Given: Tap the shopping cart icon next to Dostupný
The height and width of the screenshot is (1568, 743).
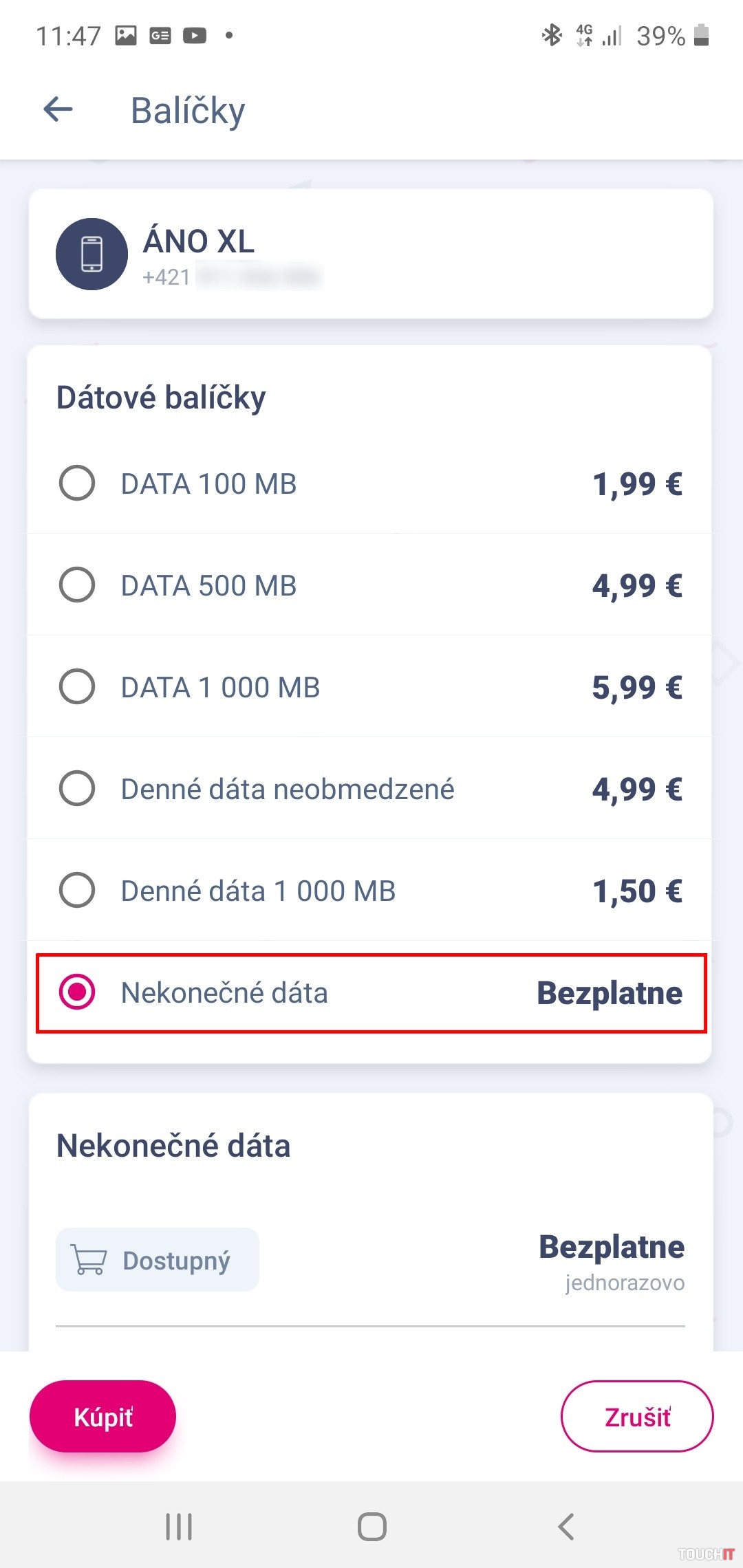Looking at the screenshot, I should pyautogui.click(x=89, y=1261).
